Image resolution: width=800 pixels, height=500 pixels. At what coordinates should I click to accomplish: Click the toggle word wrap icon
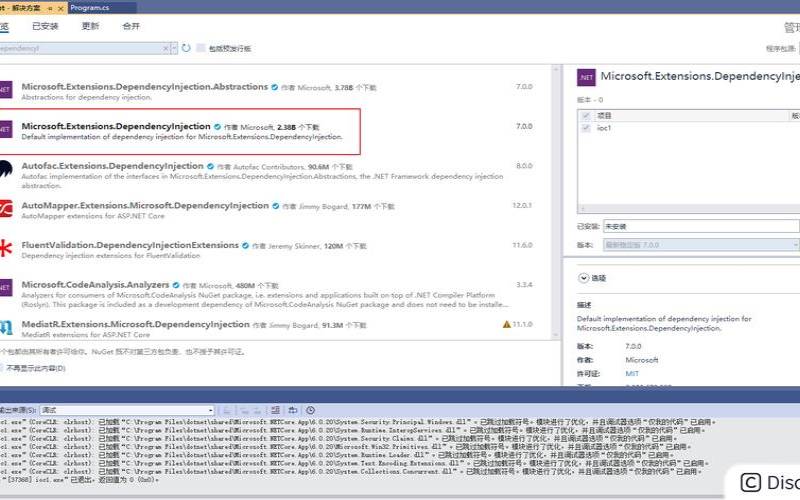(x=292, y=410)
